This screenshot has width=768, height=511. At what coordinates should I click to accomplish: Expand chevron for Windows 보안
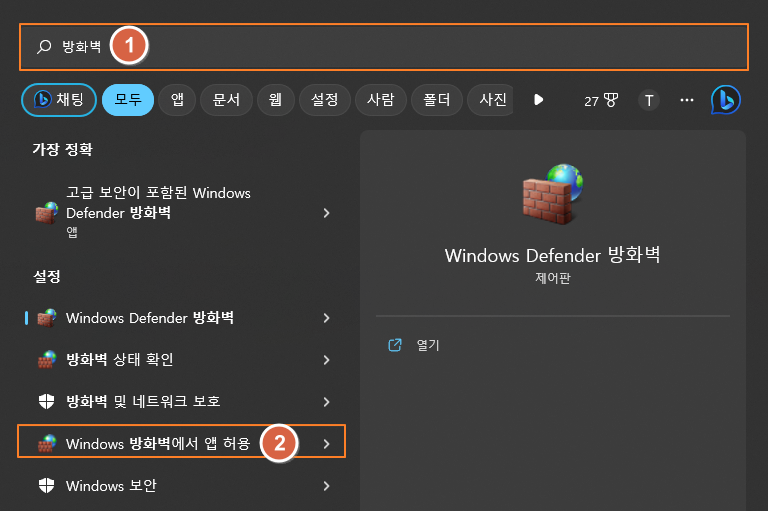tap(327, 486)
